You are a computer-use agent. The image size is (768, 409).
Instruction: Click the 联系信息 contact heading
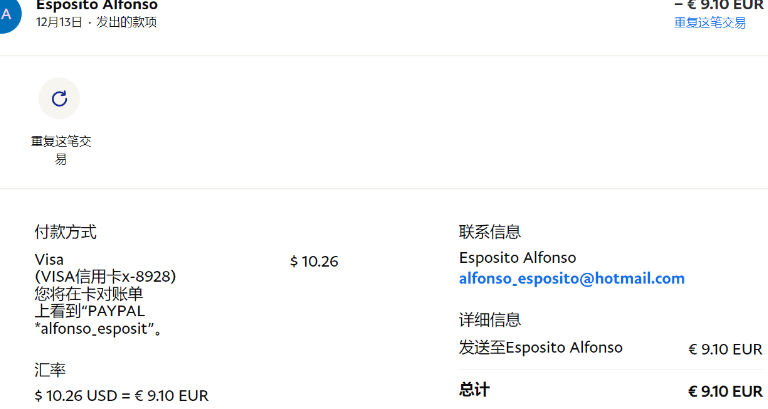[490, 232]
